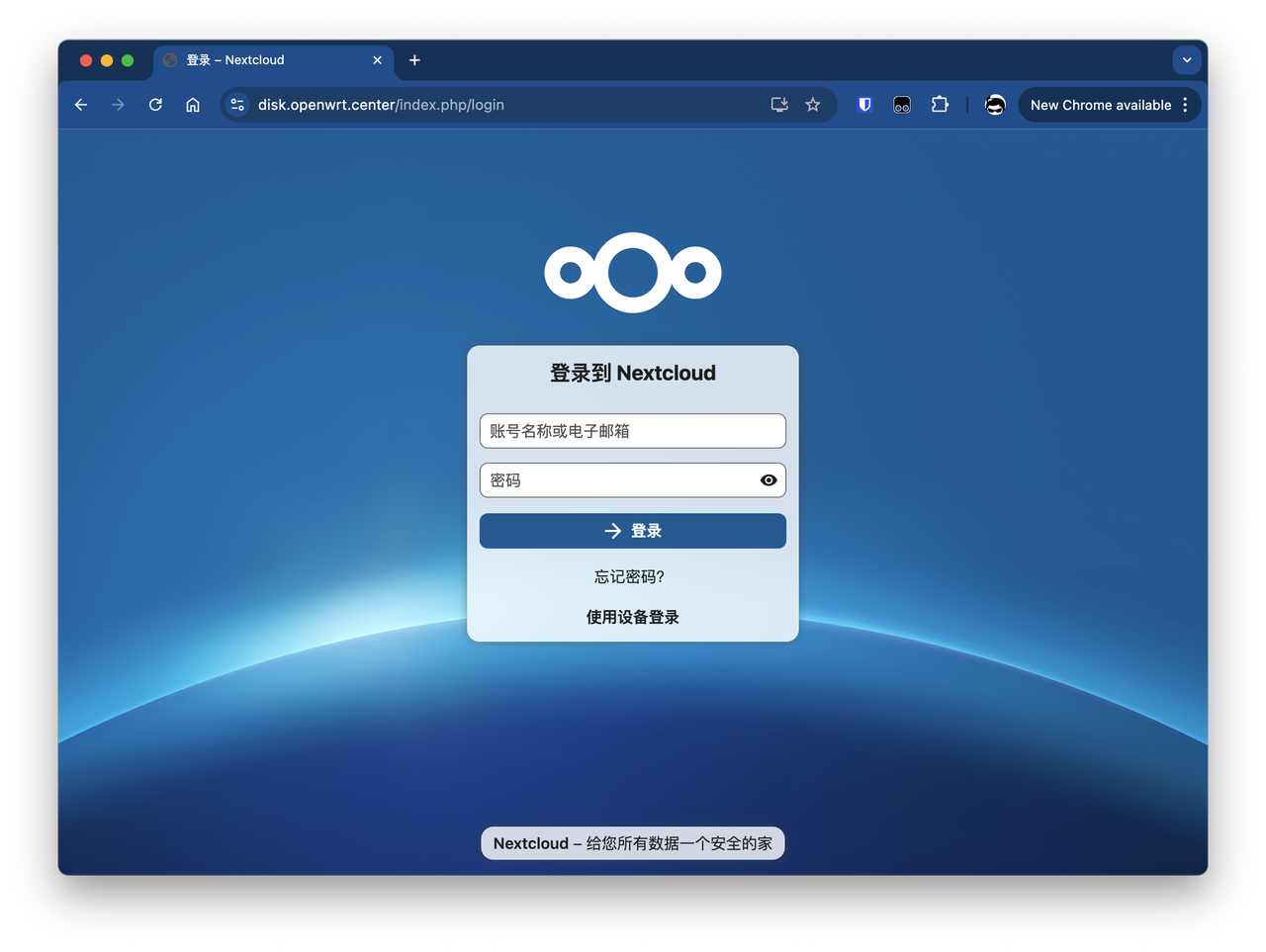Image resolution: width=1266 pixels, height=952 pixels.
Task: Click the install app icon in address bar
Action: (x=779, y=105)
